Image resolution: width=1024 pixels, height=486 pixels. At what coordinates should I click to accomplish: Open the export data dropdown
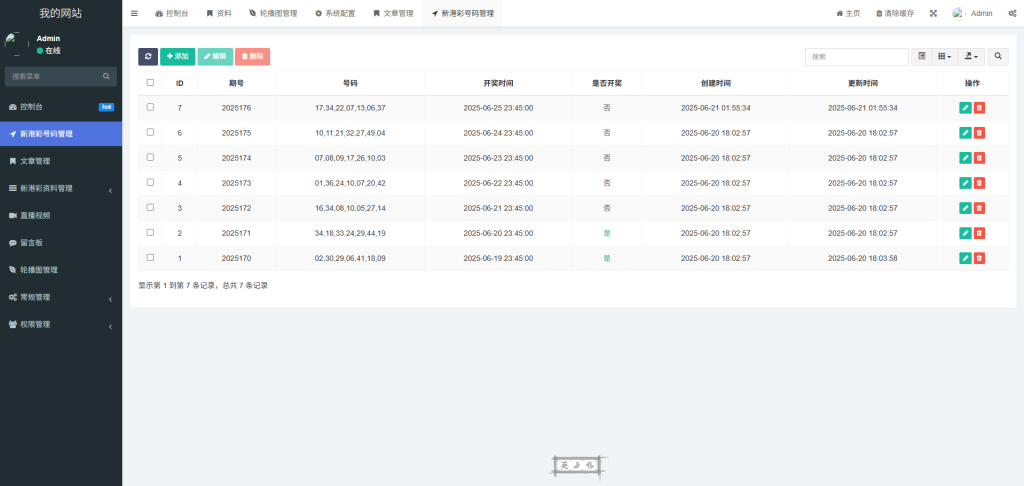coord(971,57)
